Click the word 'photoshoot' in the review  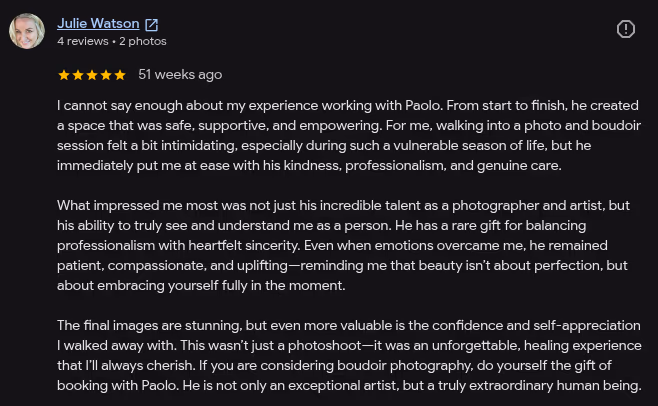point(324,346)
